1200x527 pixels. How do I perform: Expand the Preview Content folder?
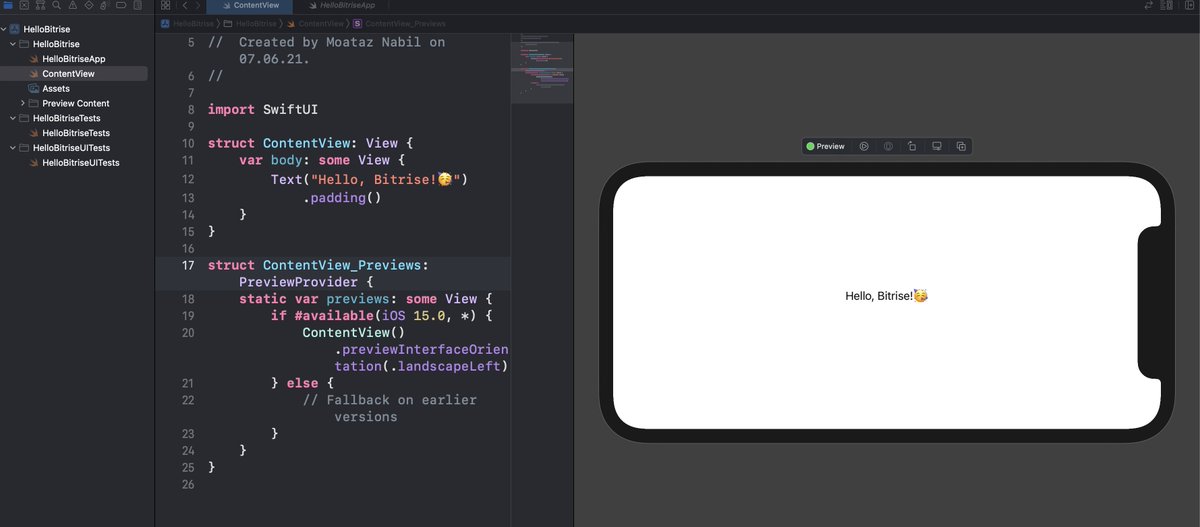23,103
